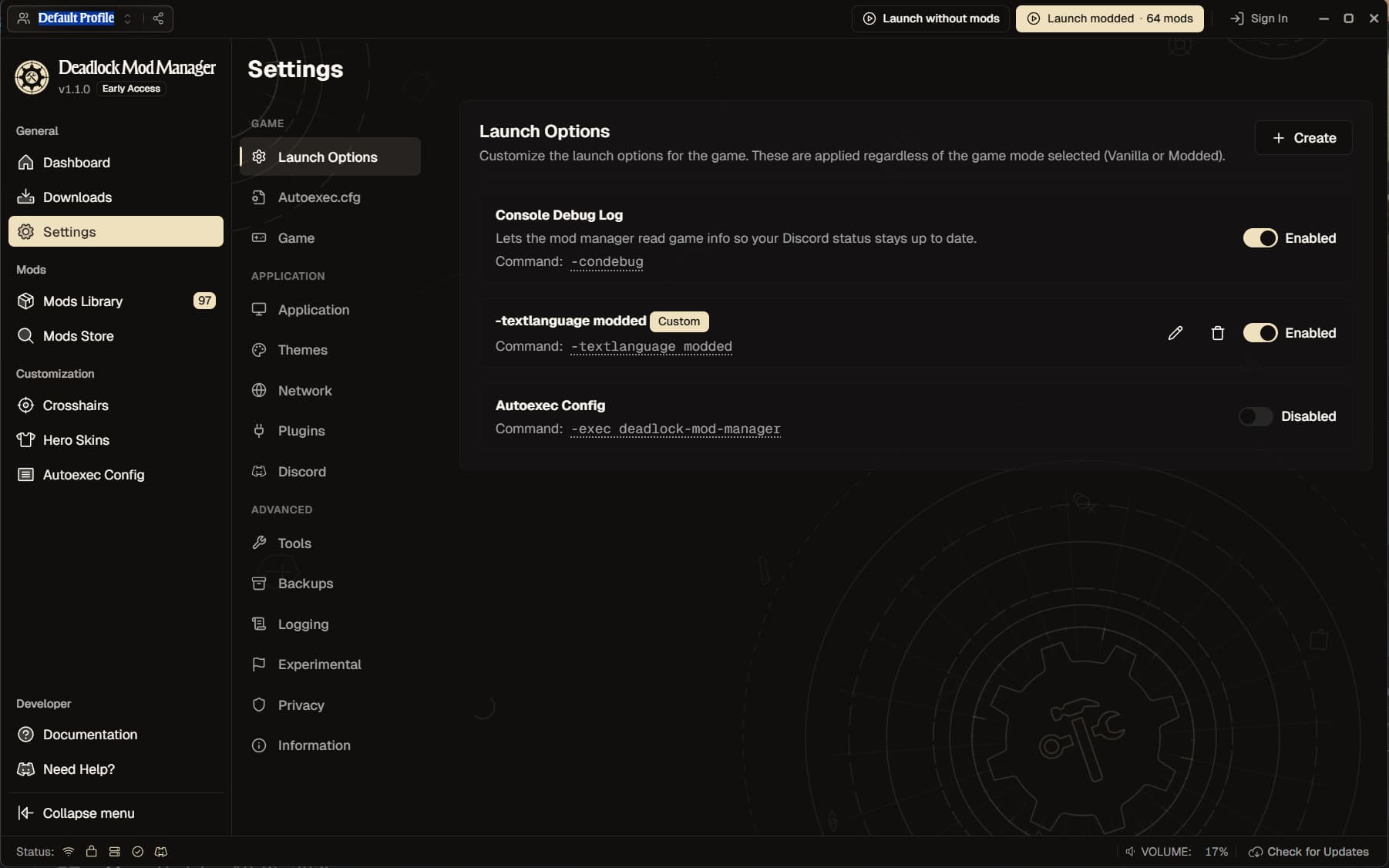Viewport: 1389px width, 868px height.
Task: Open Experimental settings
Action: pos(330,664)
